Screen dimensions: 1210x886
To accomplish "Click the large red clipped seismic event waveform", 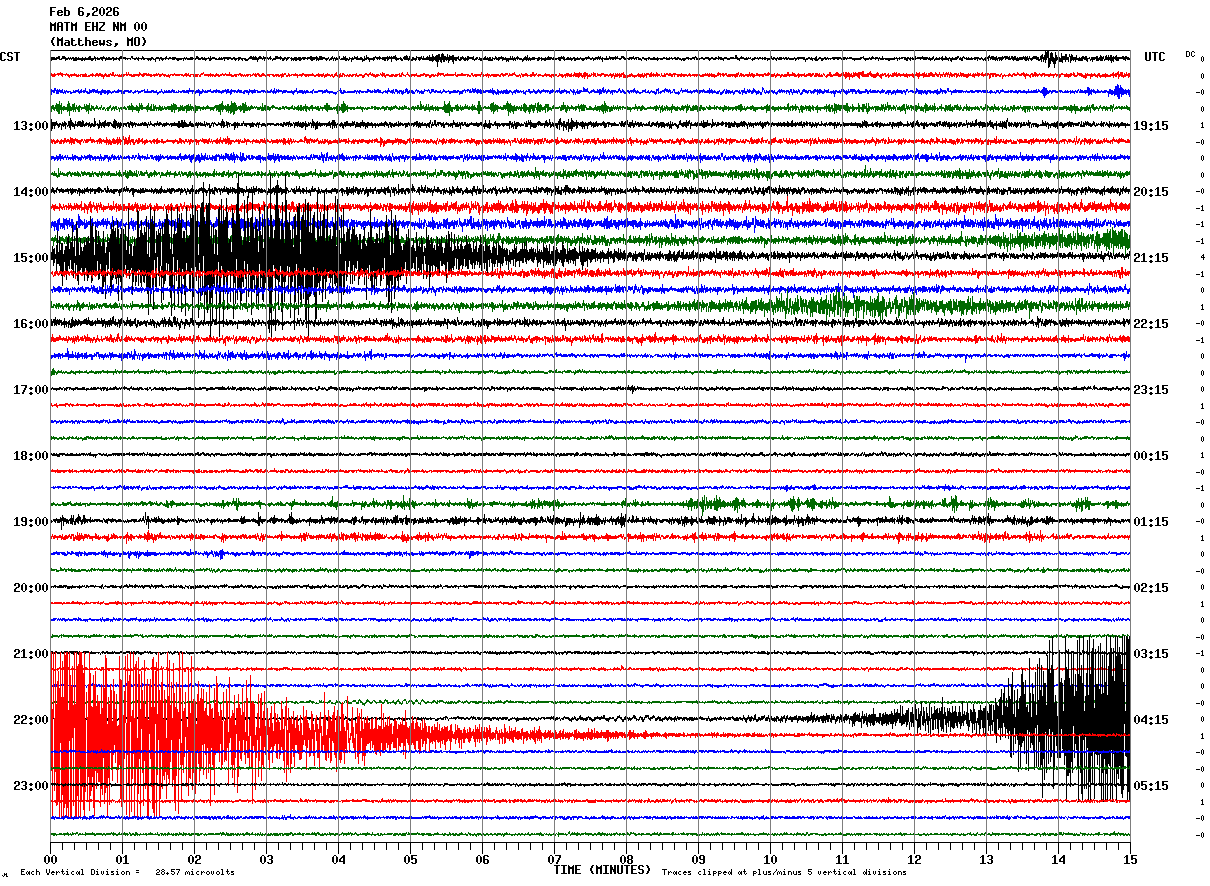I will pos(250,735).
